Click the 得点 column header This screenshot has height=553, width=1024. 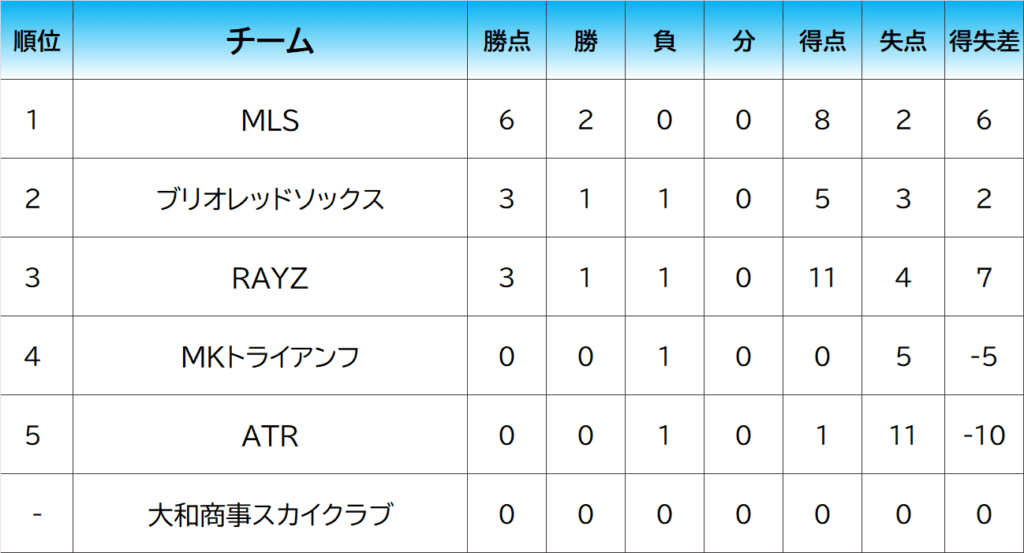point(822,41)
